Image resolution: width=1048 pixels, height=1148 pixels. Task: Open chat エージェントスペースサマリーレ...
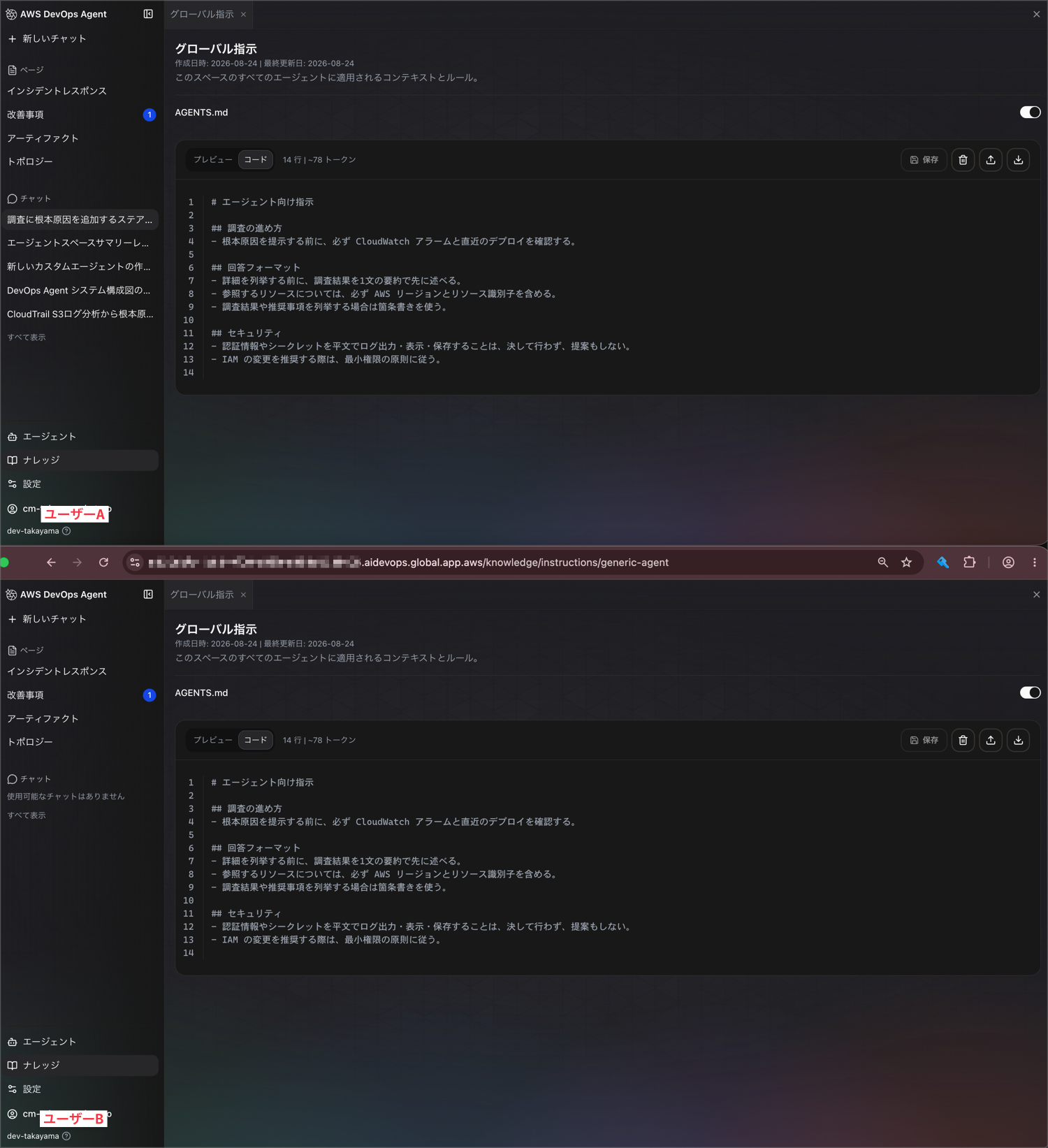tap(80, 243)
